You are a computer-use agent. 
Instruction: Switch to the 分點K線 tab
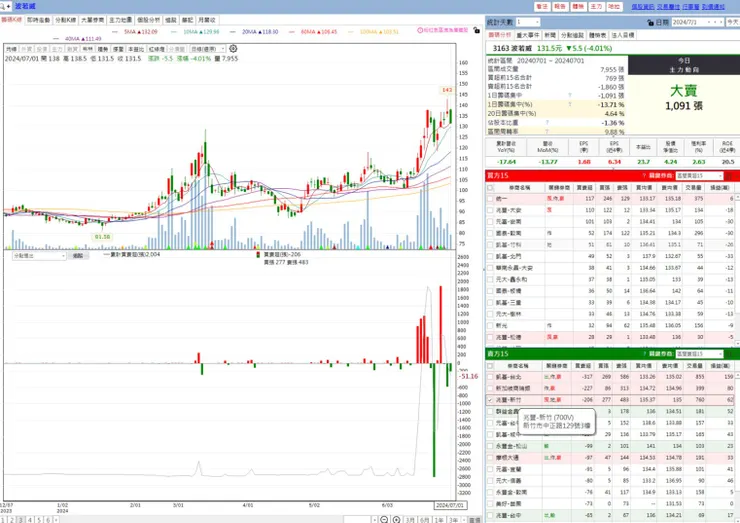[x=65, y=20]
